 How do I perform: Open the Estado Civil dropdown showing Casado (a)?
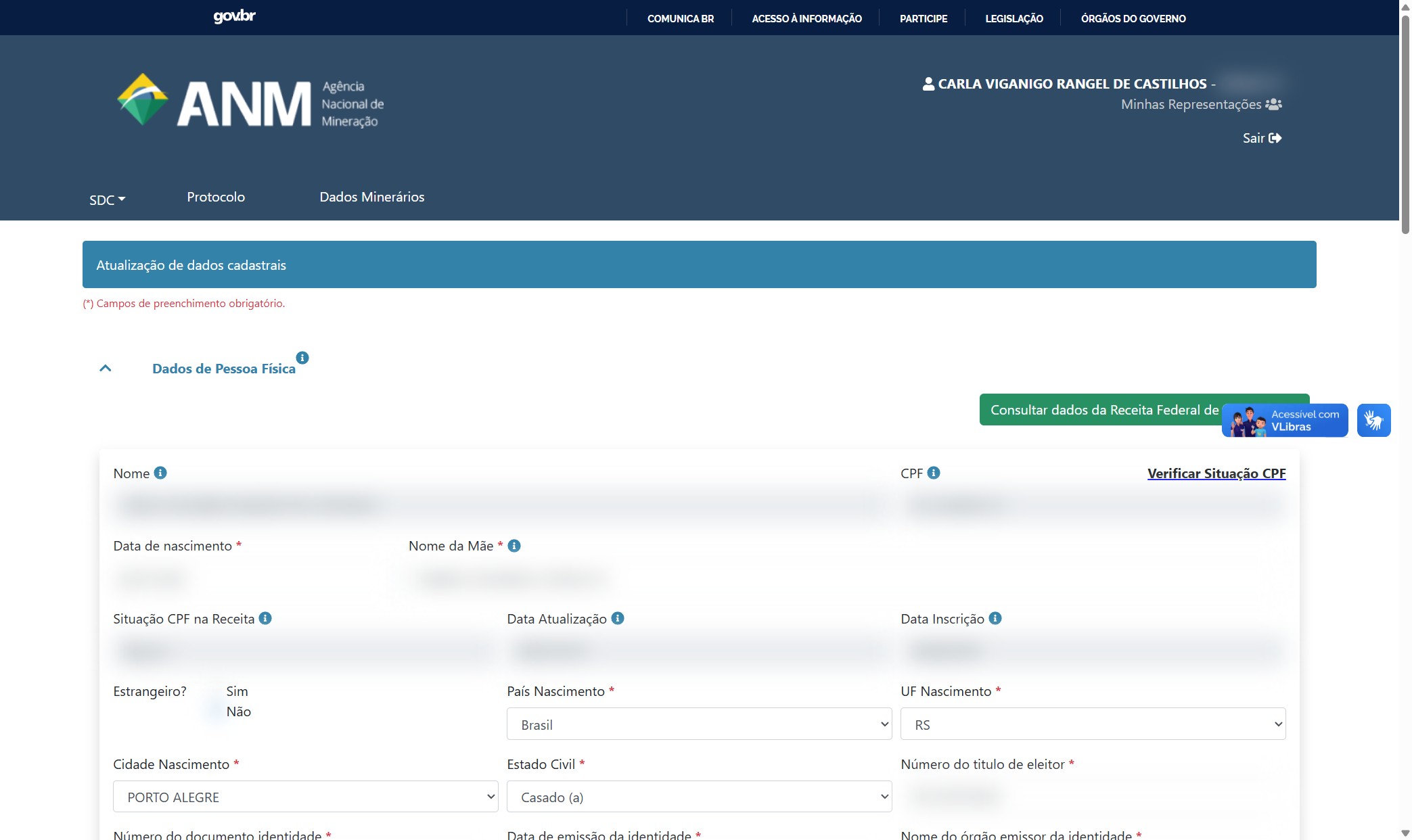[x=699, y=797]
